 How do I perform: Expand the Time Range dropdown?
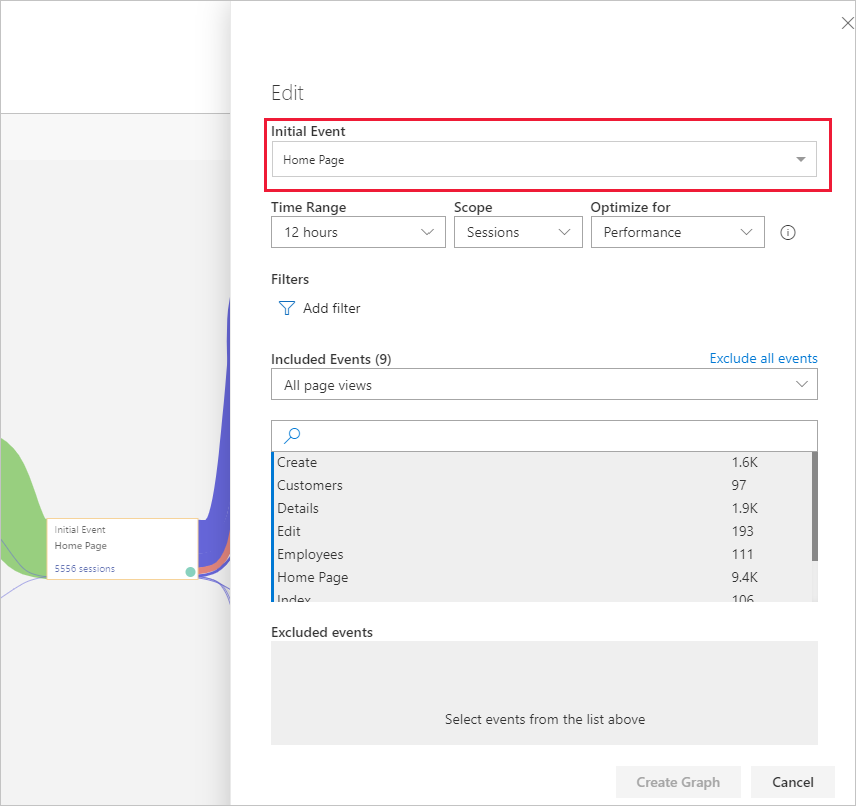(358, 232)
